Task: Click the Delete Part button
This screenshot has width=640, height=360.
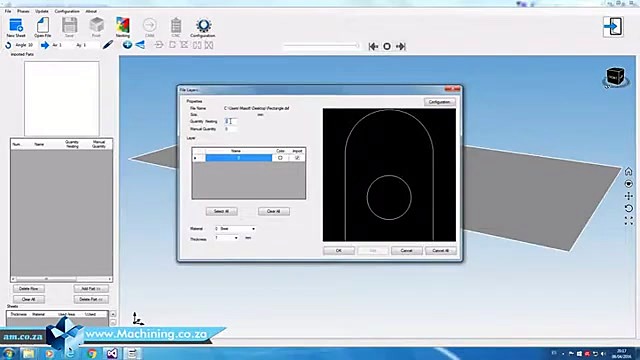Action: coord(91,299)
